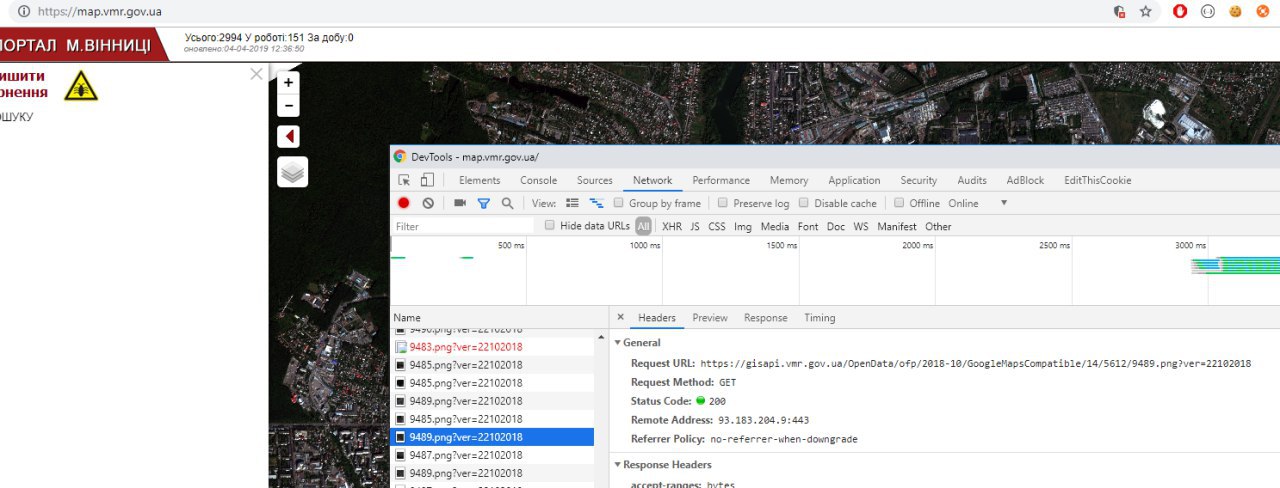The image size is (1280, 488).
Task: Click the red Opera extension icon
Action: [1180, 12]
